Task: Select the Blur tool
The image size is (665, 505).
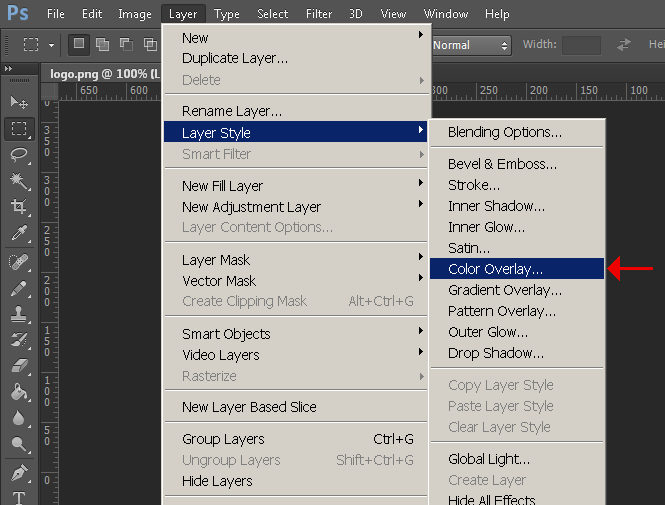Action: (x=19, y=418)
